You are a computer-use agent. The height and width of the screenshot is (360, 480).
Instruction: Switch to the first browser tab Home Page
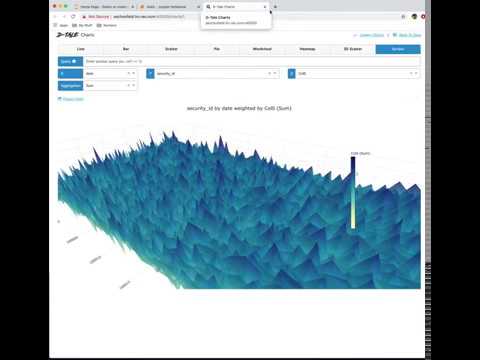coord(104,7)
